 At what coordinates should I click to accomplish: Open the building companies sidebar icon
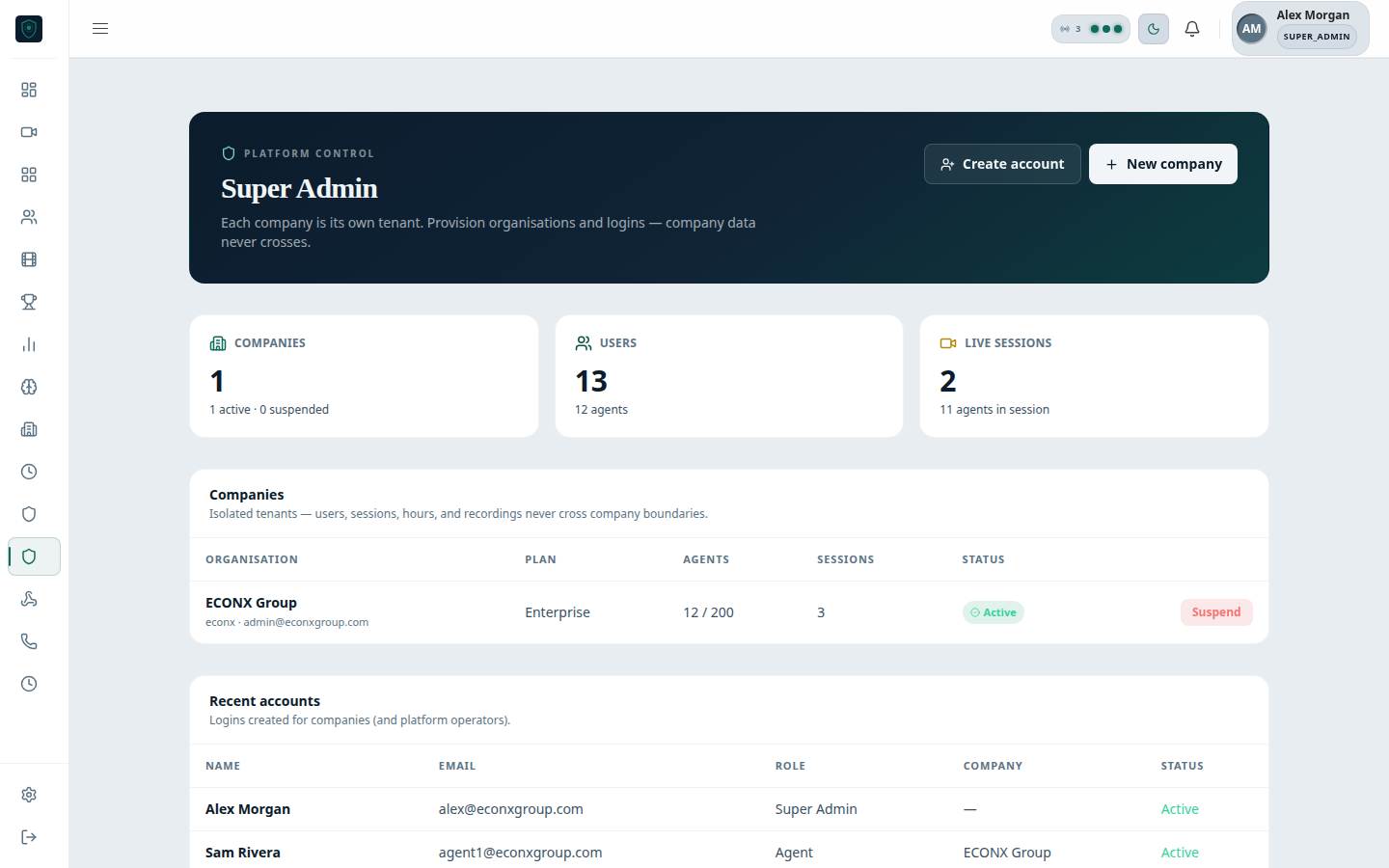29,429
